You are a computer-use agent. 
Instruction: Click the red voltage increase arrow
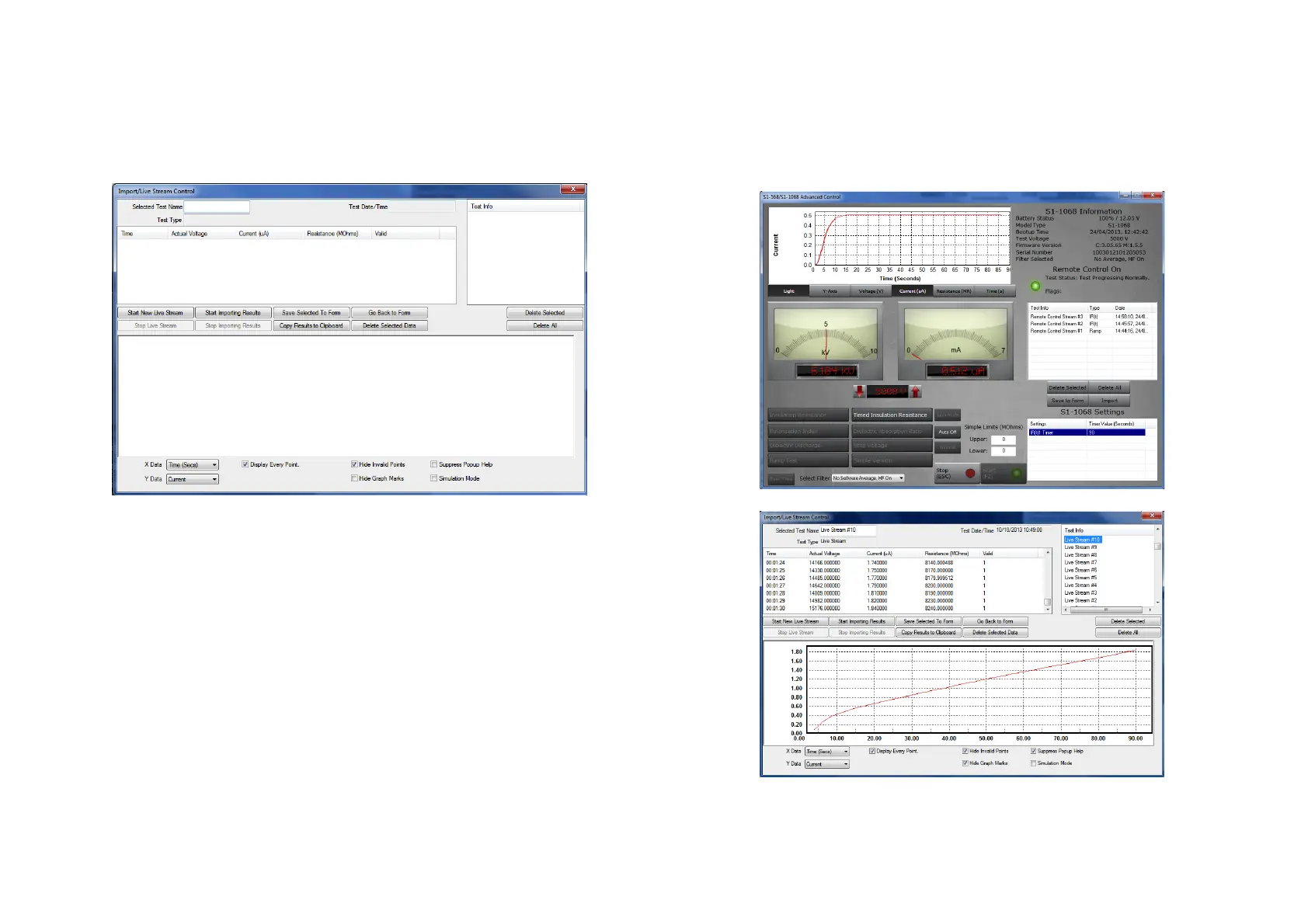pyautogui.click(x=916, y=391)
